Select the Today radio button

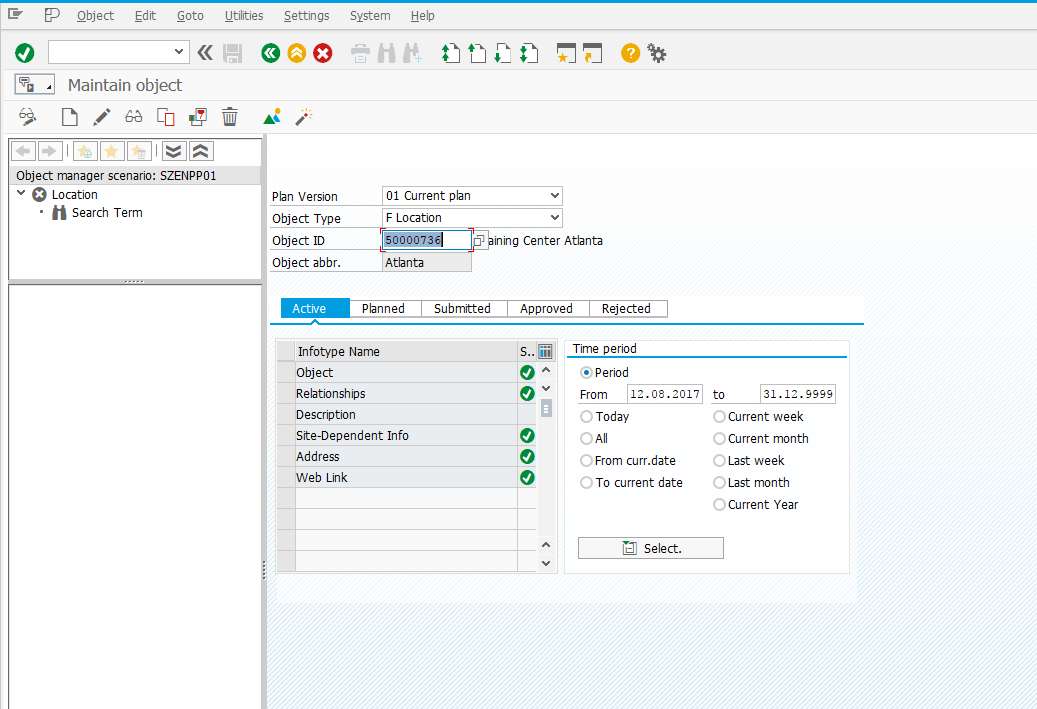tap(586, 417)
